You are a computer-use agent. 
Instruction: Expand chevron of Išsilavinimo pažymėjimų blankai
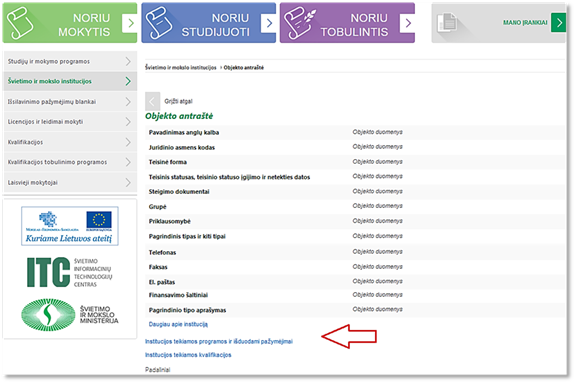coord(128,102)
